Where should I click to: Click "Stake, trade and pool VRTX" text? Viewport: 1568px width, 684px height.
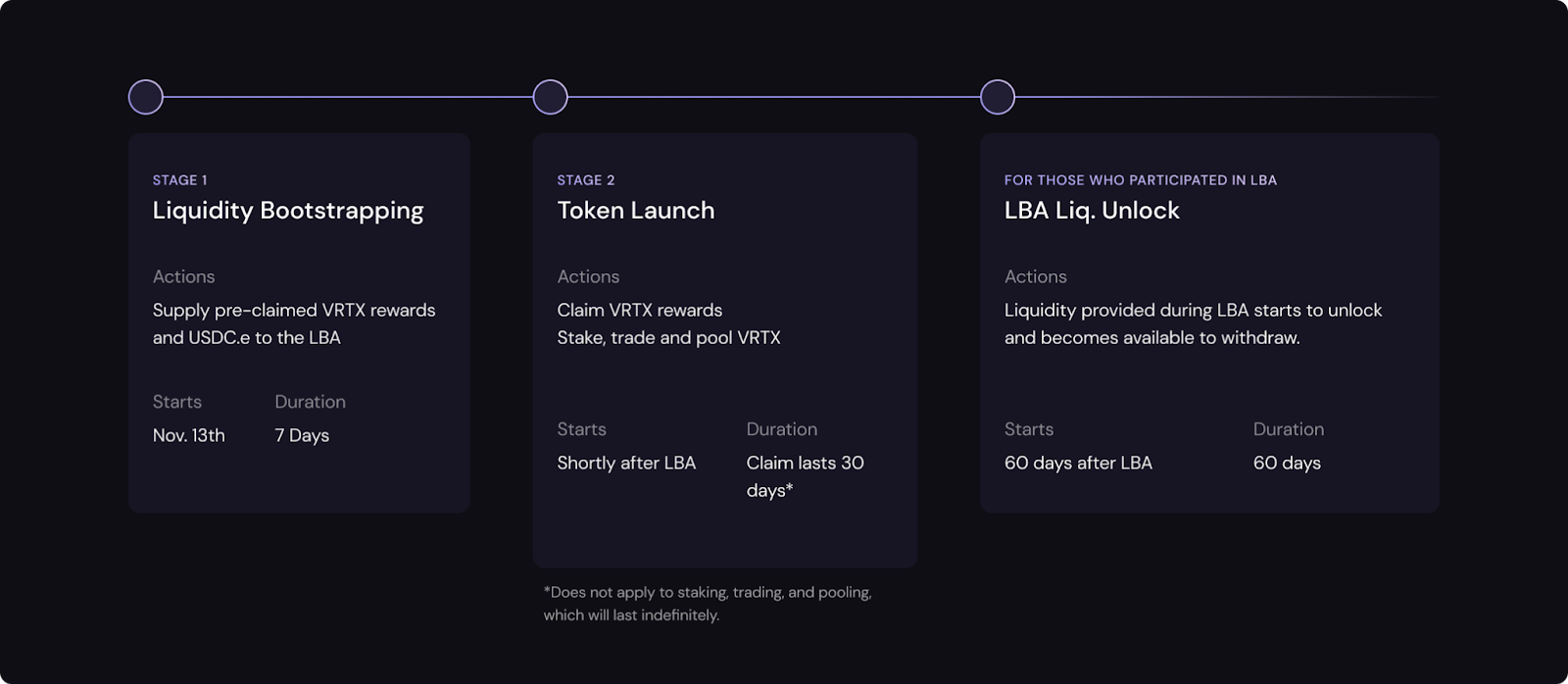tap(668, 338)
